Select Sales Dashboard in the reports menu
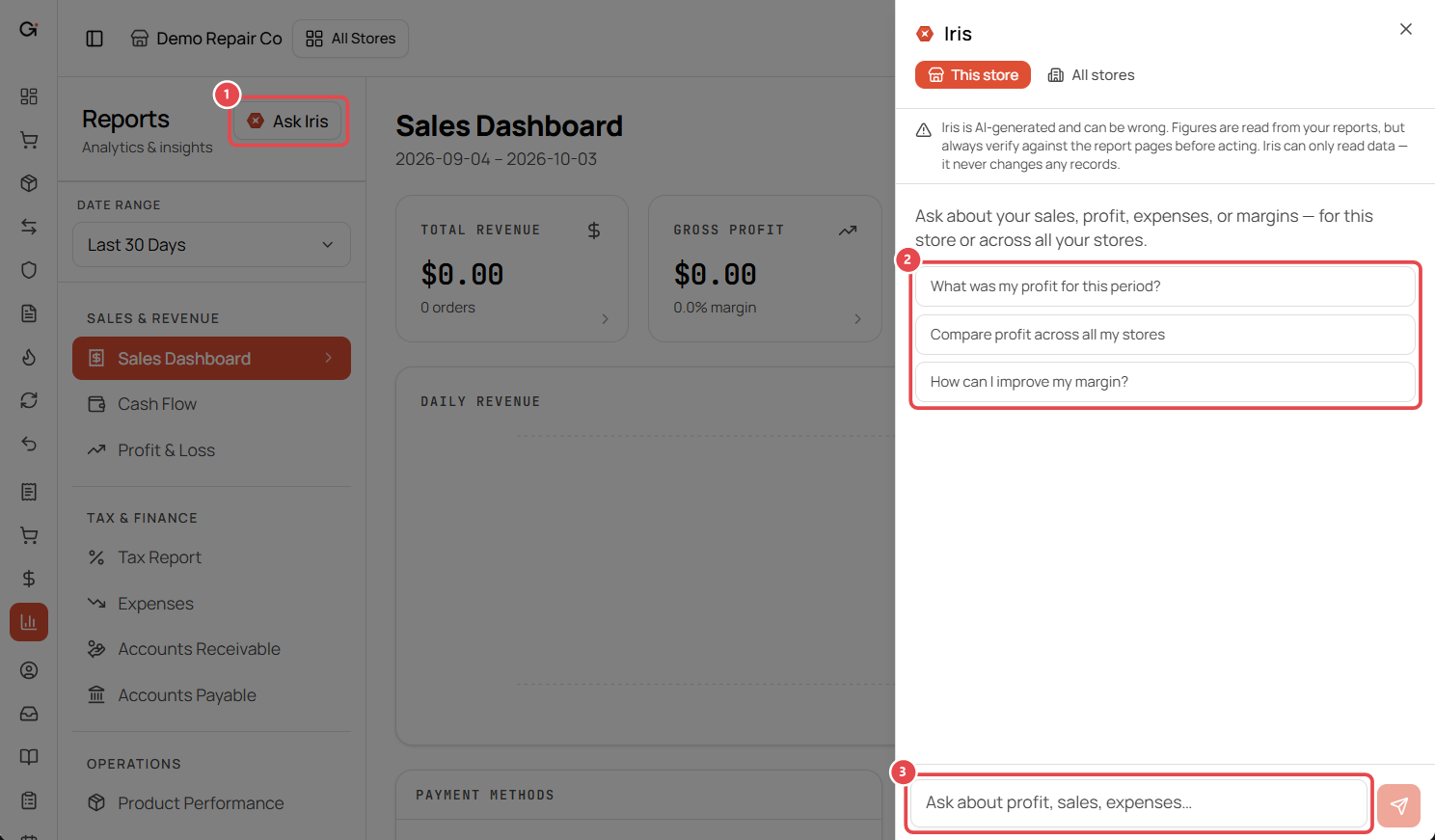1435x840 pixels. click(x=211, y=359)
